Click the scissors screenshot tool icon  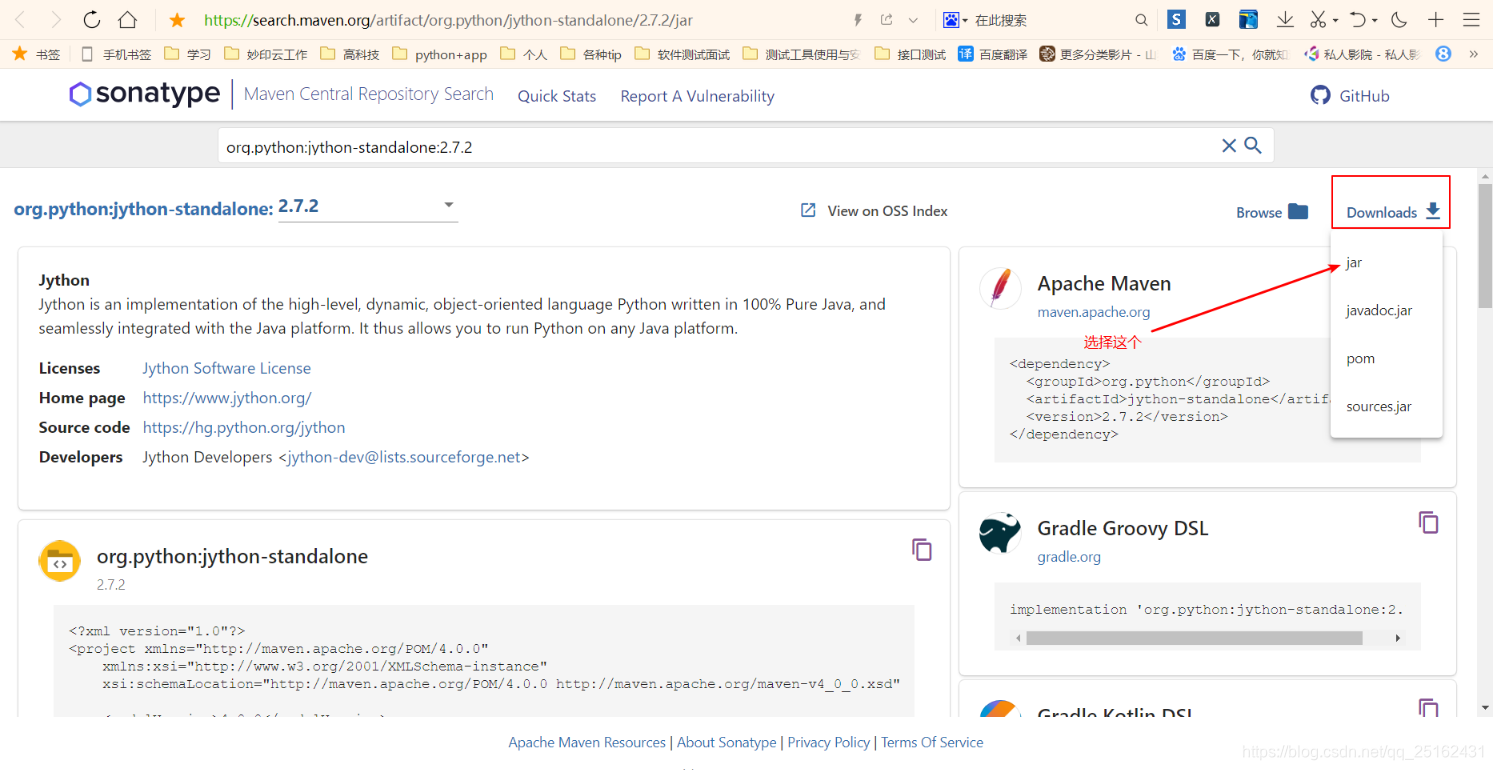(1318, 20)
